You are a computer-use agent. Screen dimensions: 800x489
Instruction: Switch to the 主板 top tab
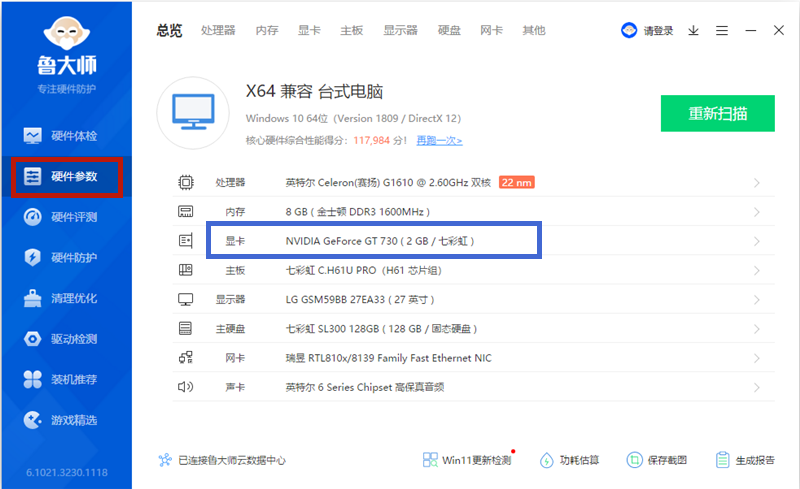(x=352, y=31)
